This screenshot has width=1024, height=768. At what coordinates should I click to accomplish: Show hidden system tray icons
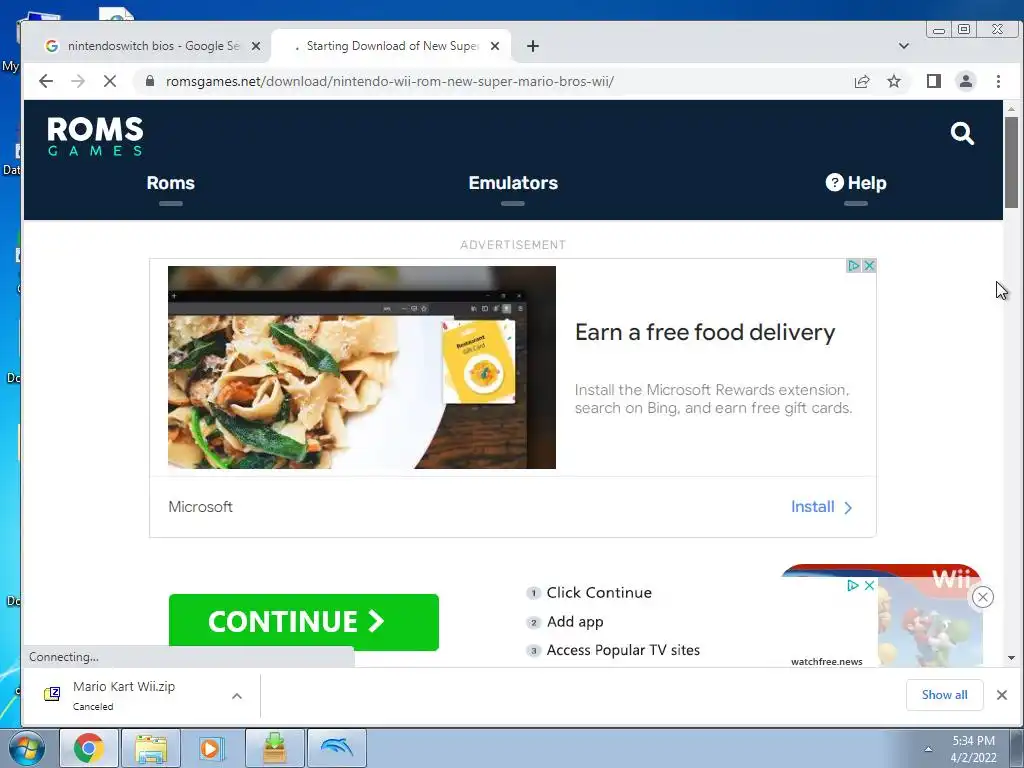928,749
